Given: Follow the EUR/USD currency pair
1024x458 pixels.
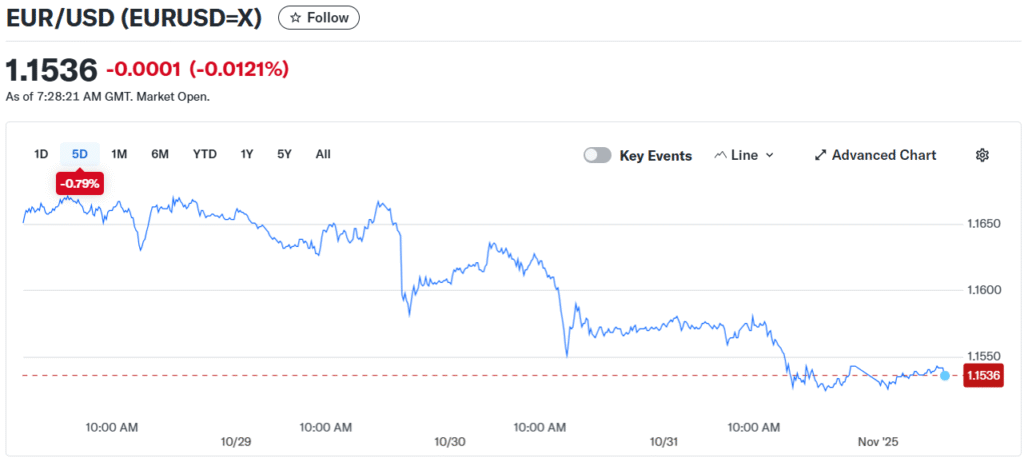Looking at the screenshot, I should coord(318,17).
